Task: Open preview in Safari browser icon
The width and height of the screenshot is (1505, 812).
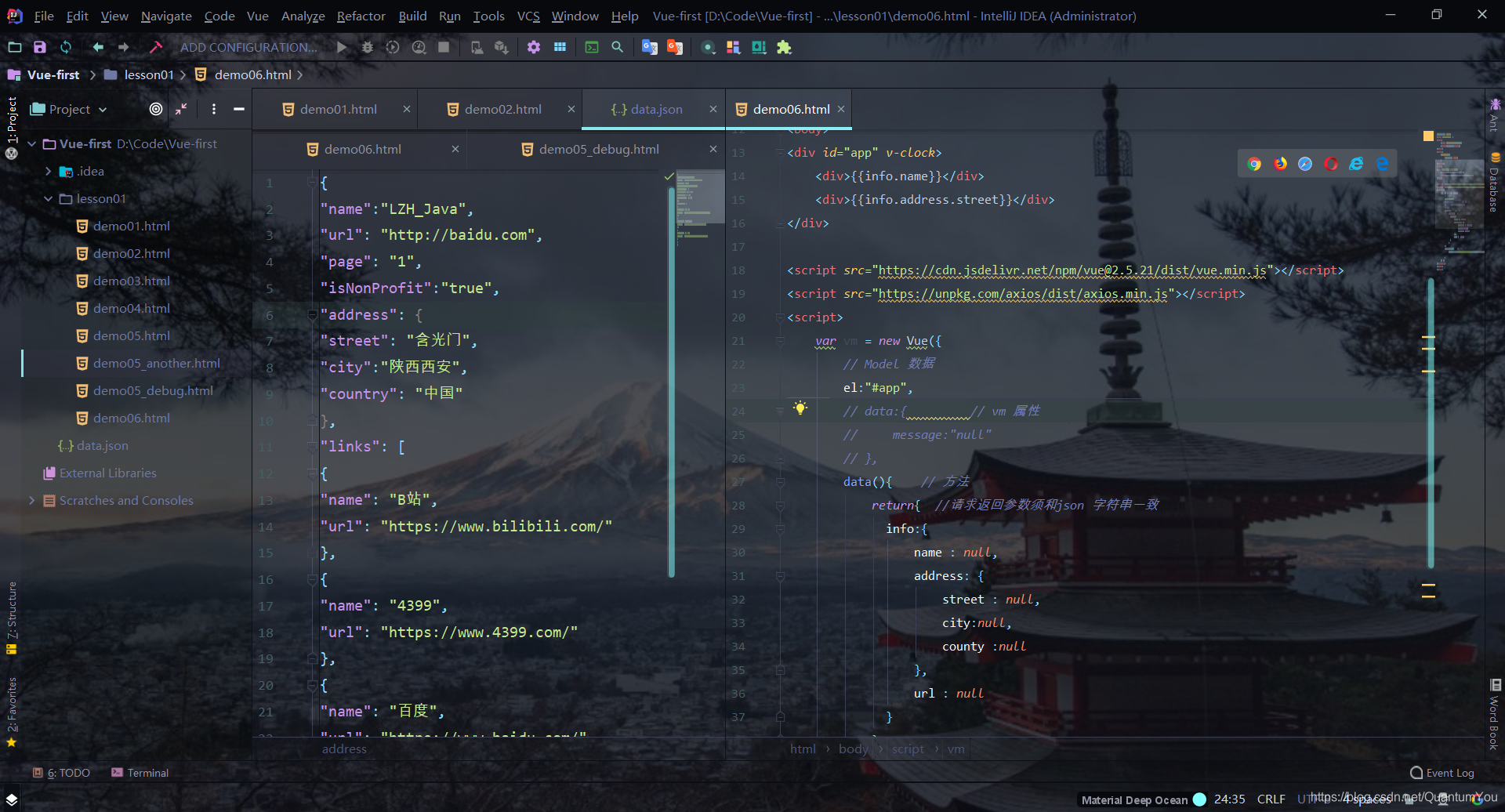Action: click(1305, 164)
